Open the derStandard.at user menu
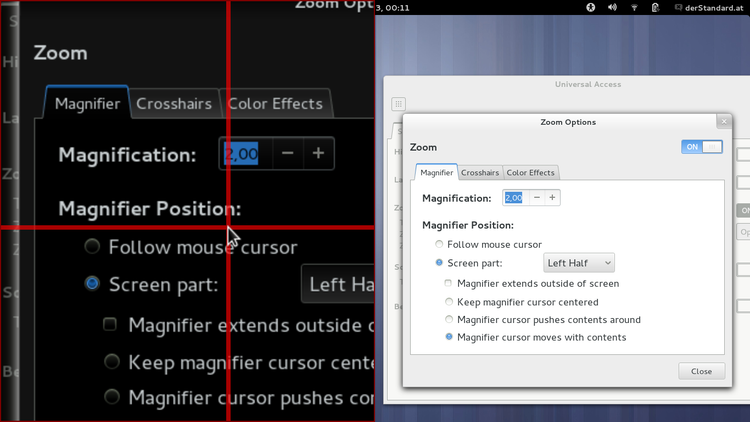The image size is (750, 422). 713,7
